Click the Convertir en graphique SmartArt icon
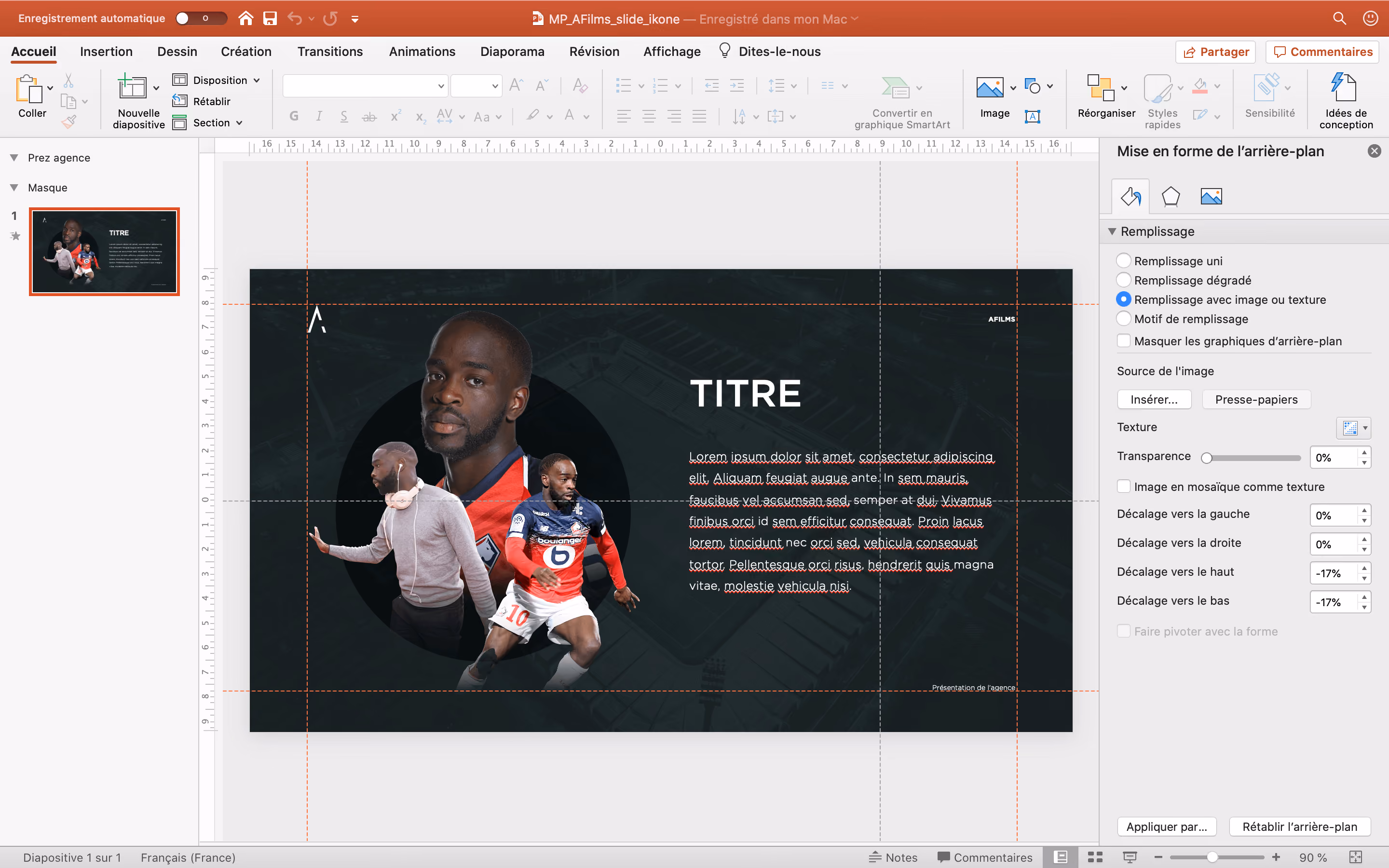 [x=896, y=88]
